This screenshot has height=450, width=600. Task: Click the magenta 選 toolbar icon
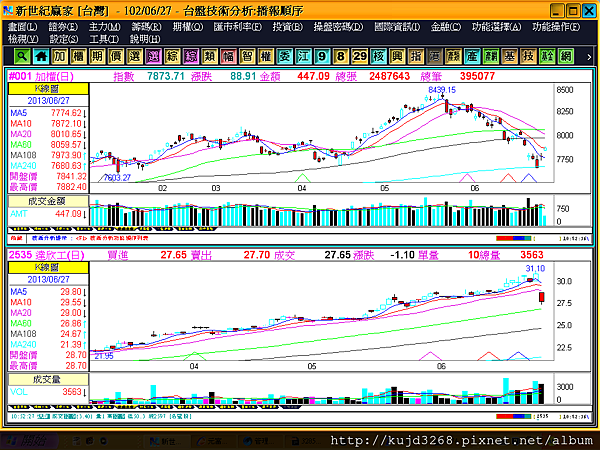153,57
